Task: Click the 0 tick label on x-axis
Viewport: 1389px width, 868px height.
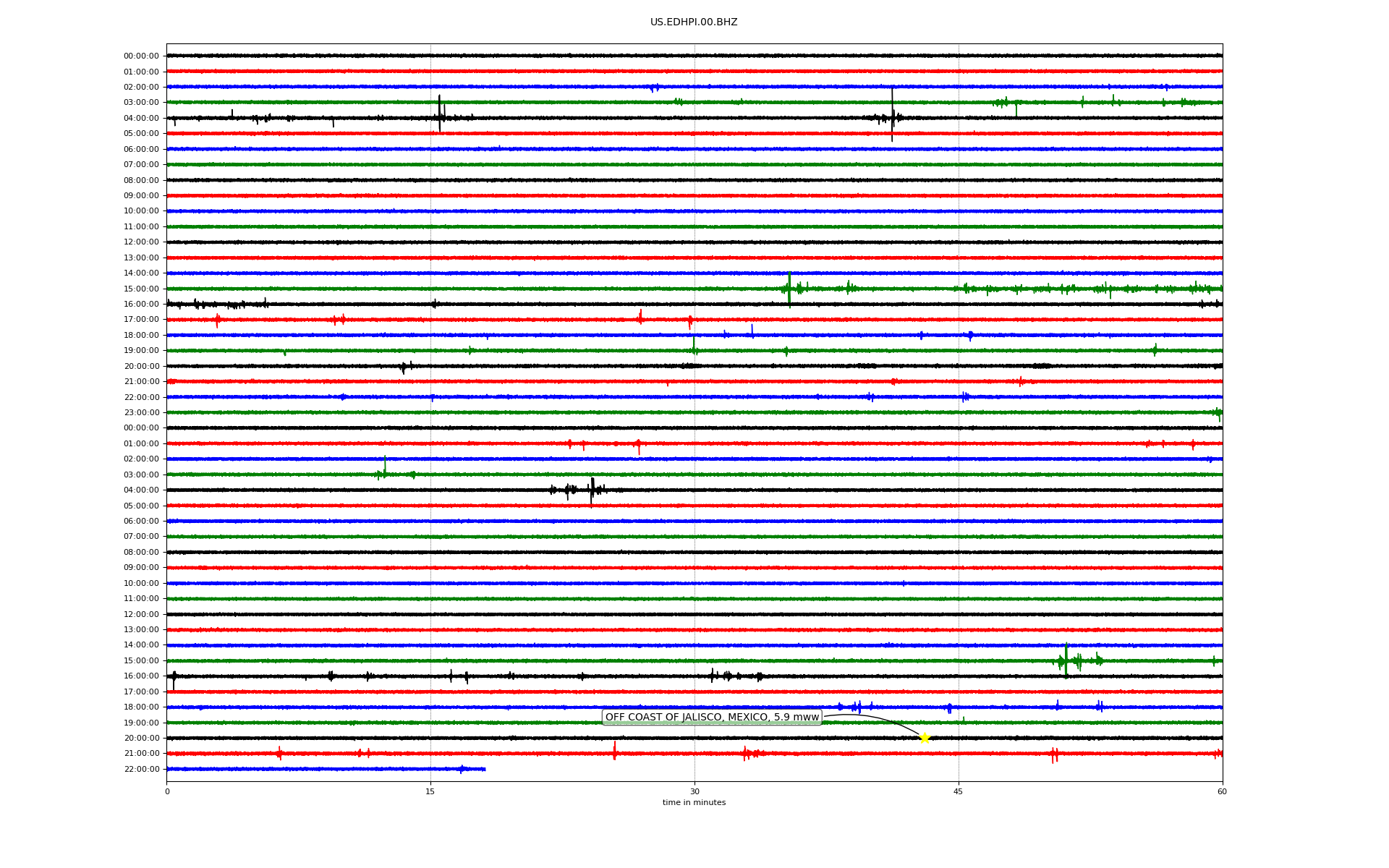Action: tap(167, 791)
